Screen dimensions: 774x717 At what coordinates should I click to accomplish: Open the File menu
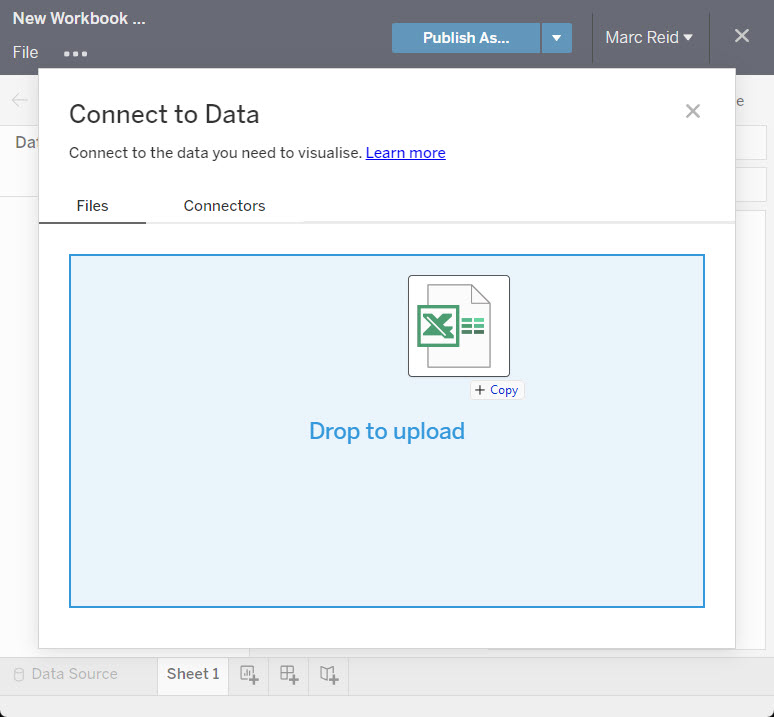(x=25, y=53)
